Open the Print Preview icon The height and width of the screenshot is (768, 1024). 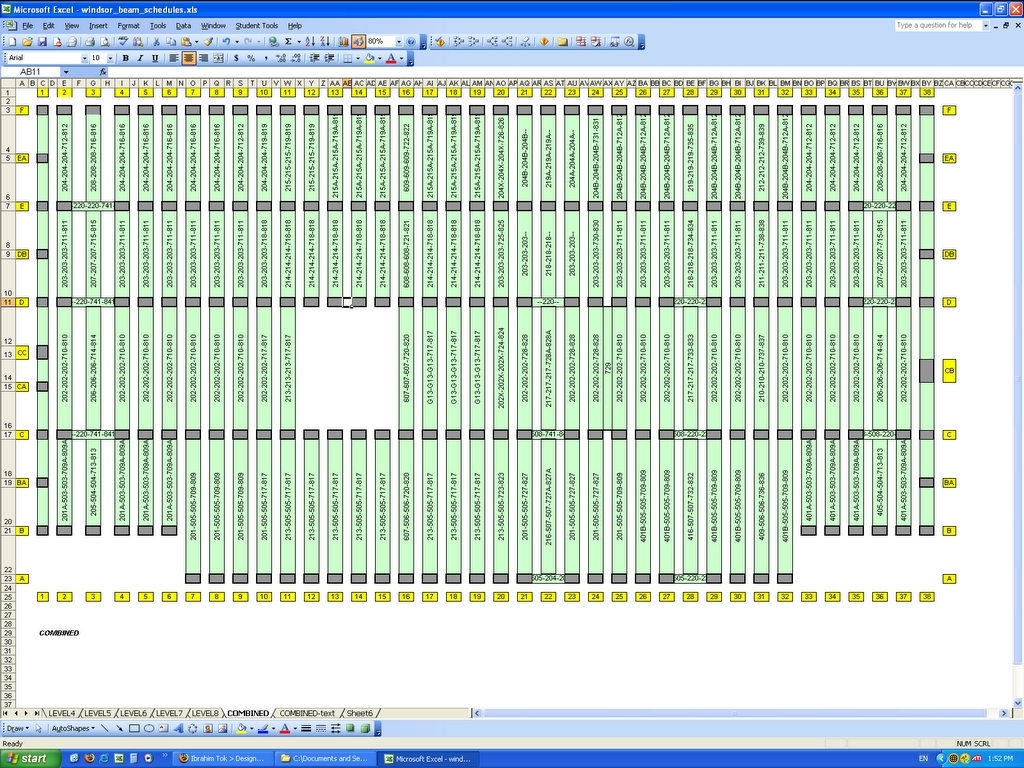pos(103,42)
